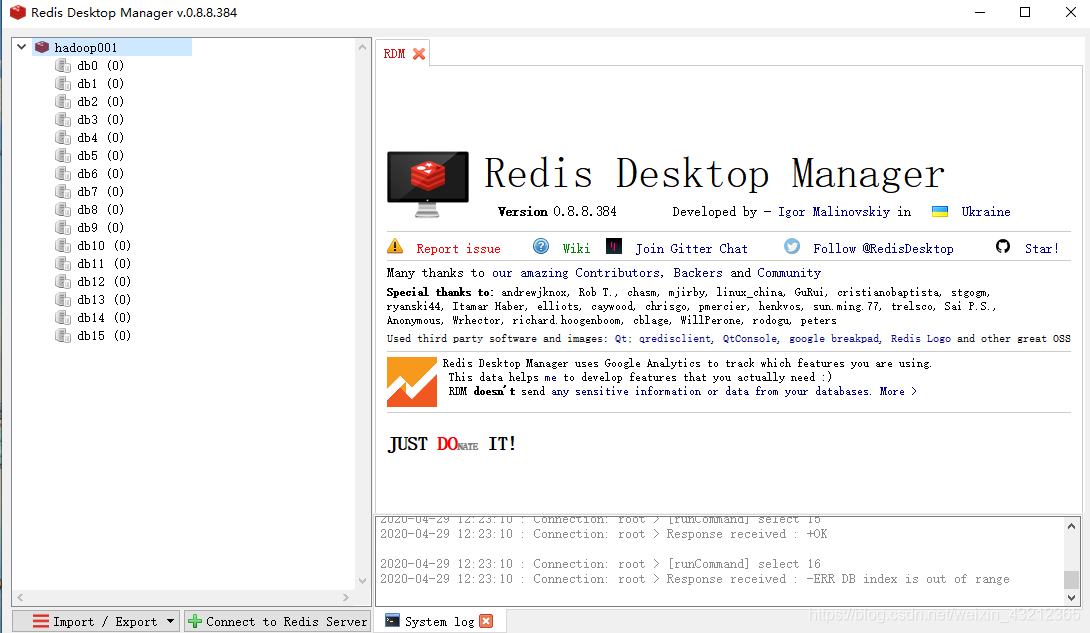Select db12 (0) in the tree
Screen dimensions: 1090x633
pyautogui.click(x=104, y=281)
